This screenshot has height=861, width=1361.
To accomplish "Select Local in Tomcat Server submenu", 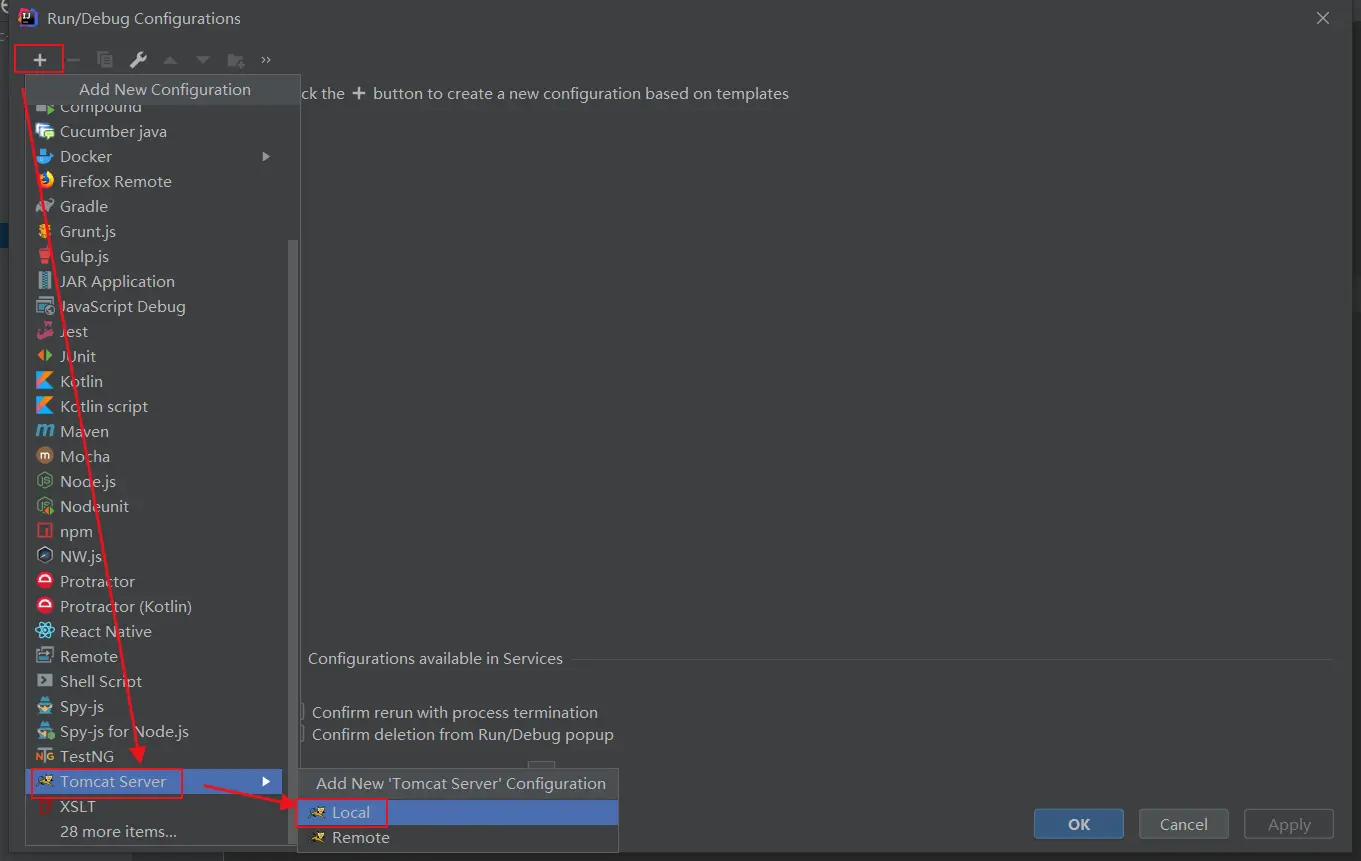I will pos(458,812).
